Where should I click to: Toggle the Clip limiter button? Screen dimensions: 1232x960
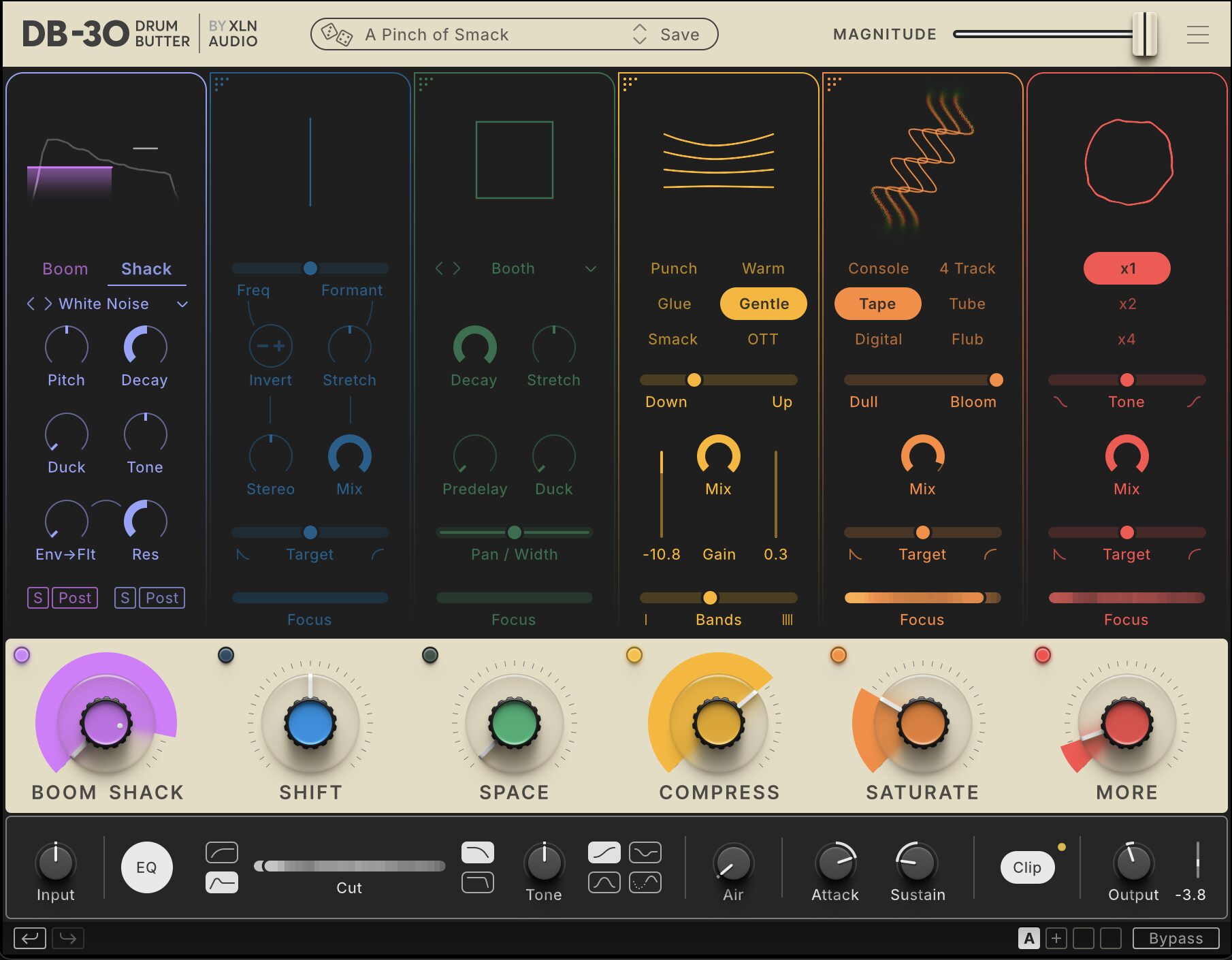tap(1026, 867)
